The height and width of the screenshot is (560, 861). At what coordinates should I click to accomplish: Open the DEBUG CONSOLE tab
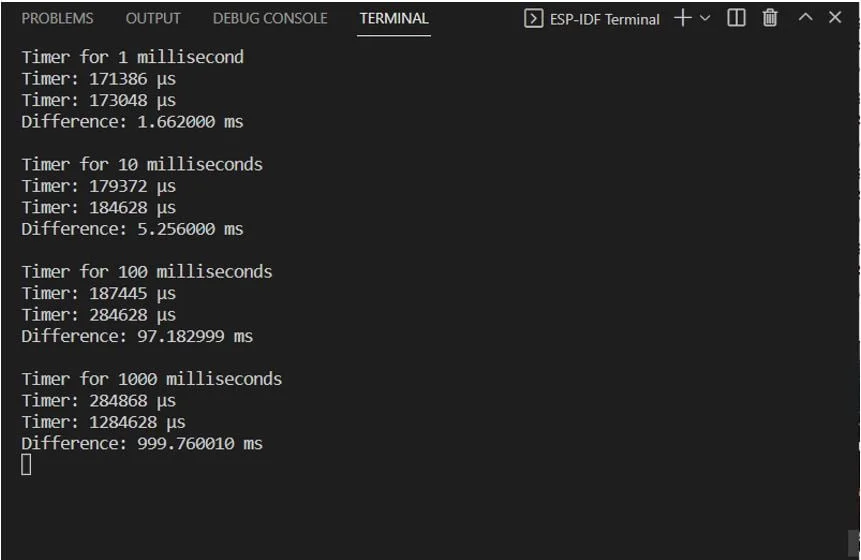click(270, 19)
